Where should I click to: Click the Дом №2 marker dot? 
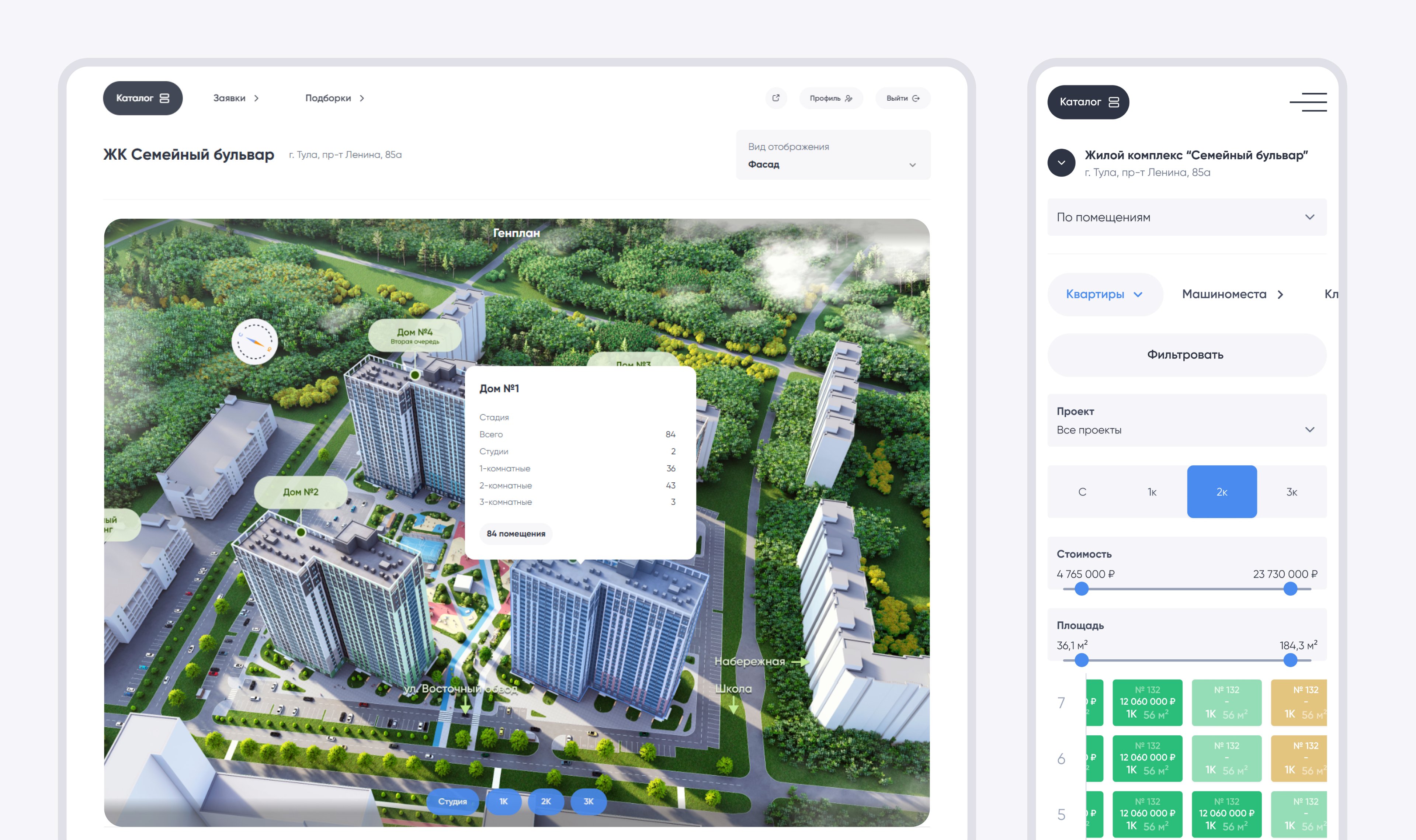(301, 532)
